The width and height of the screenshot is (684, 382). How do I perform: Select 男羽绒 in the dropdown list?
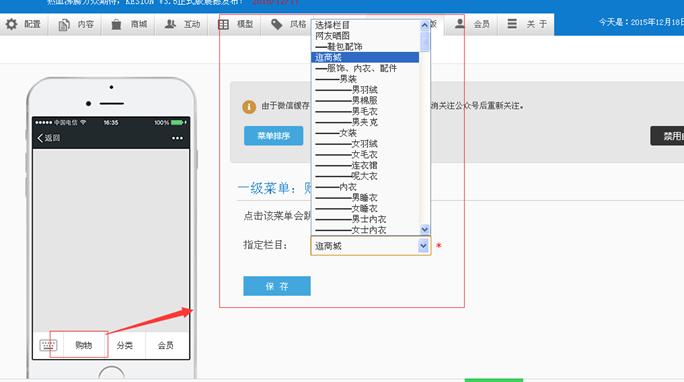tap(366, 90)
